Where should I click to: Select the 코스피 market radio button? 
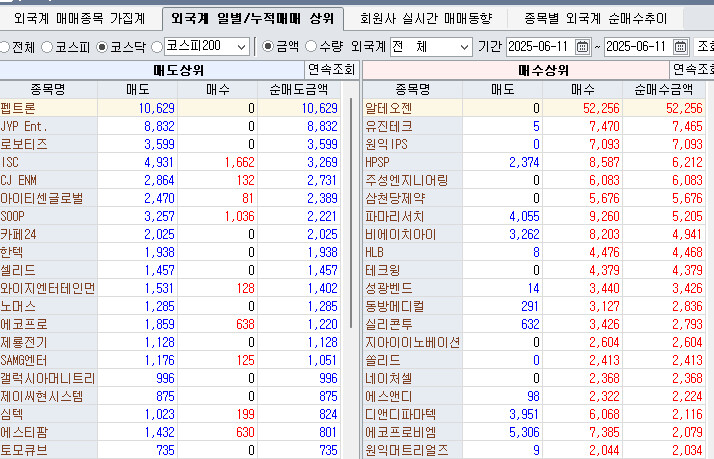47,47
